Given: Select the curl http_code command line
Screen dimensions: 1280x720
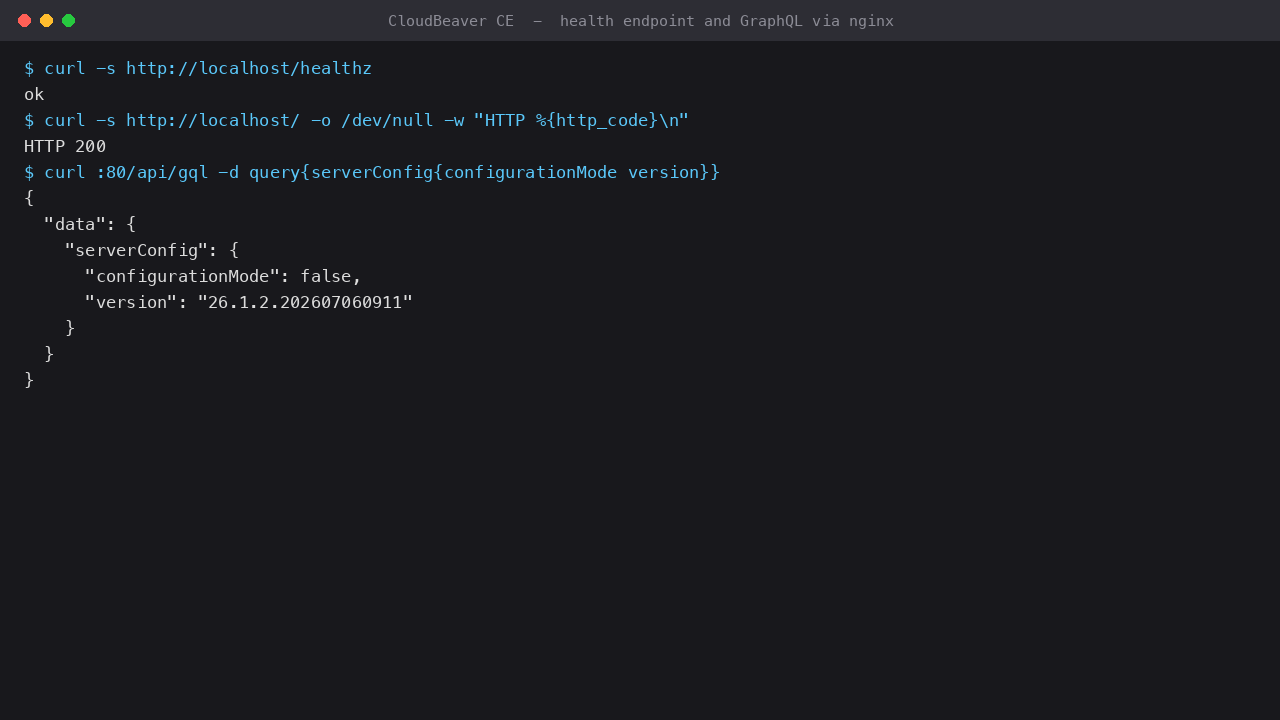Looking at the screenshot, I should click(357, 120).
